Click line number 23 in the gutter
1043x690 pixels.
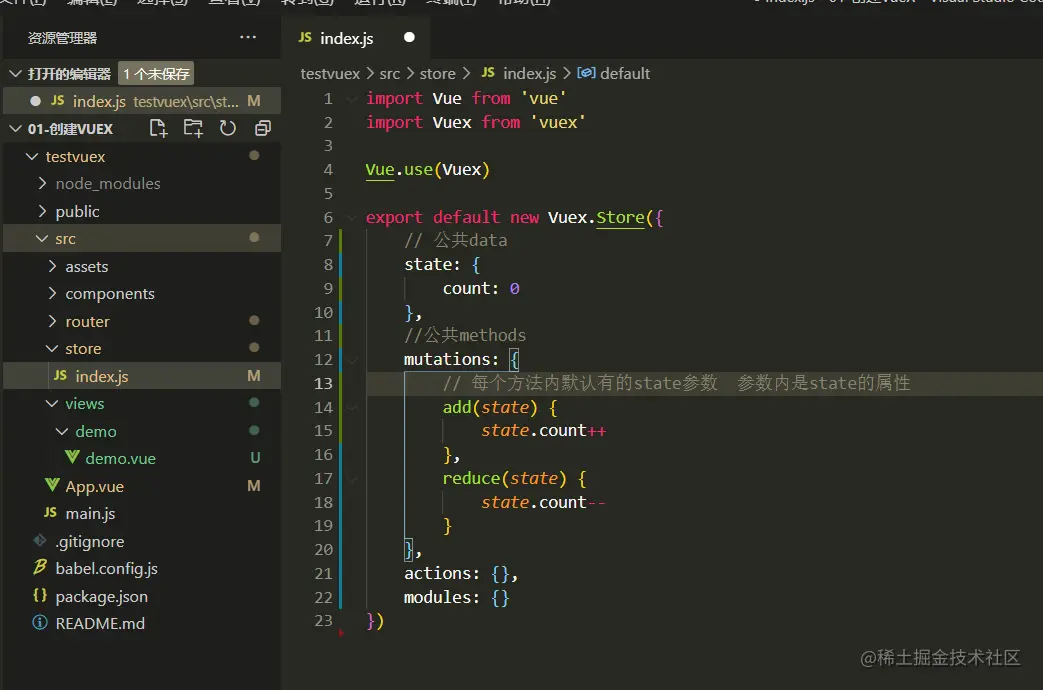click(323, 621)
